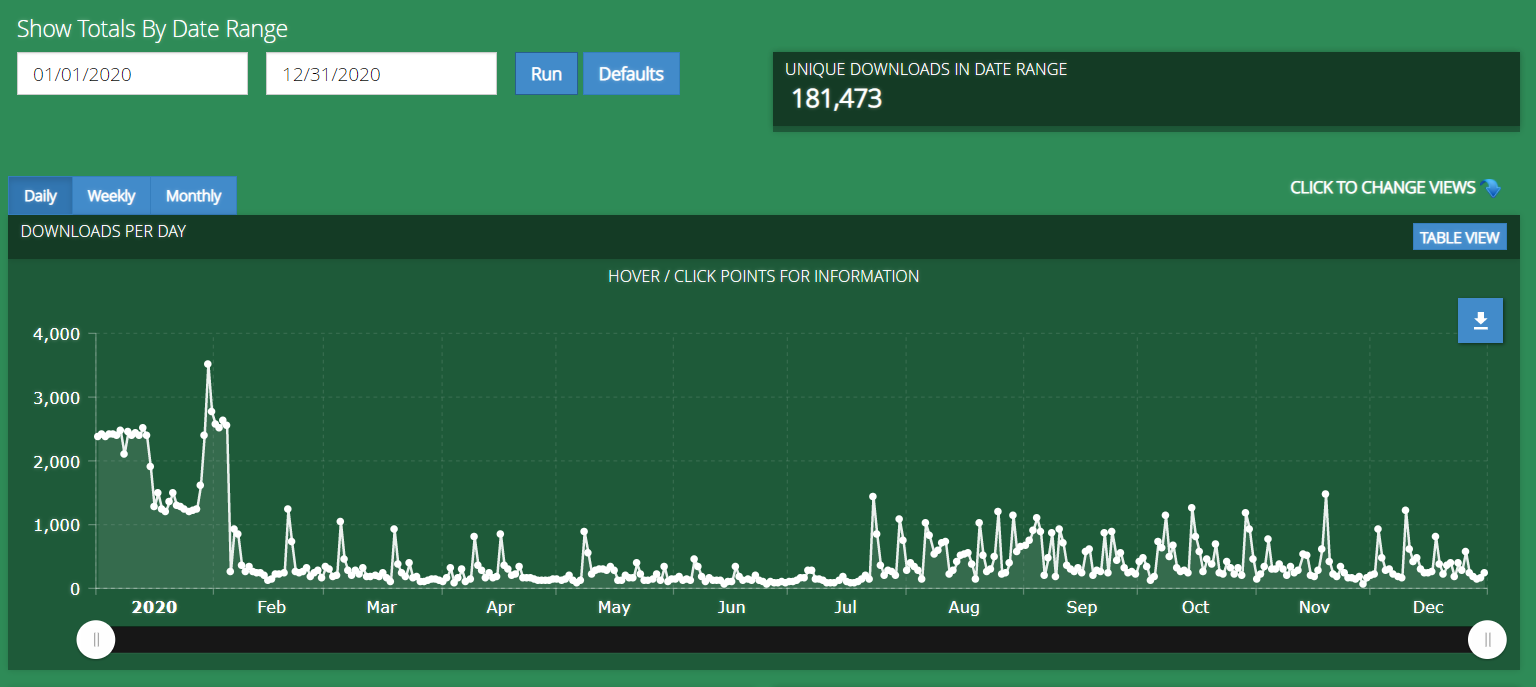The image size is (1536, 687).
Task: Click the start date field showing 01/01/2020
Action: click(132, 74)
